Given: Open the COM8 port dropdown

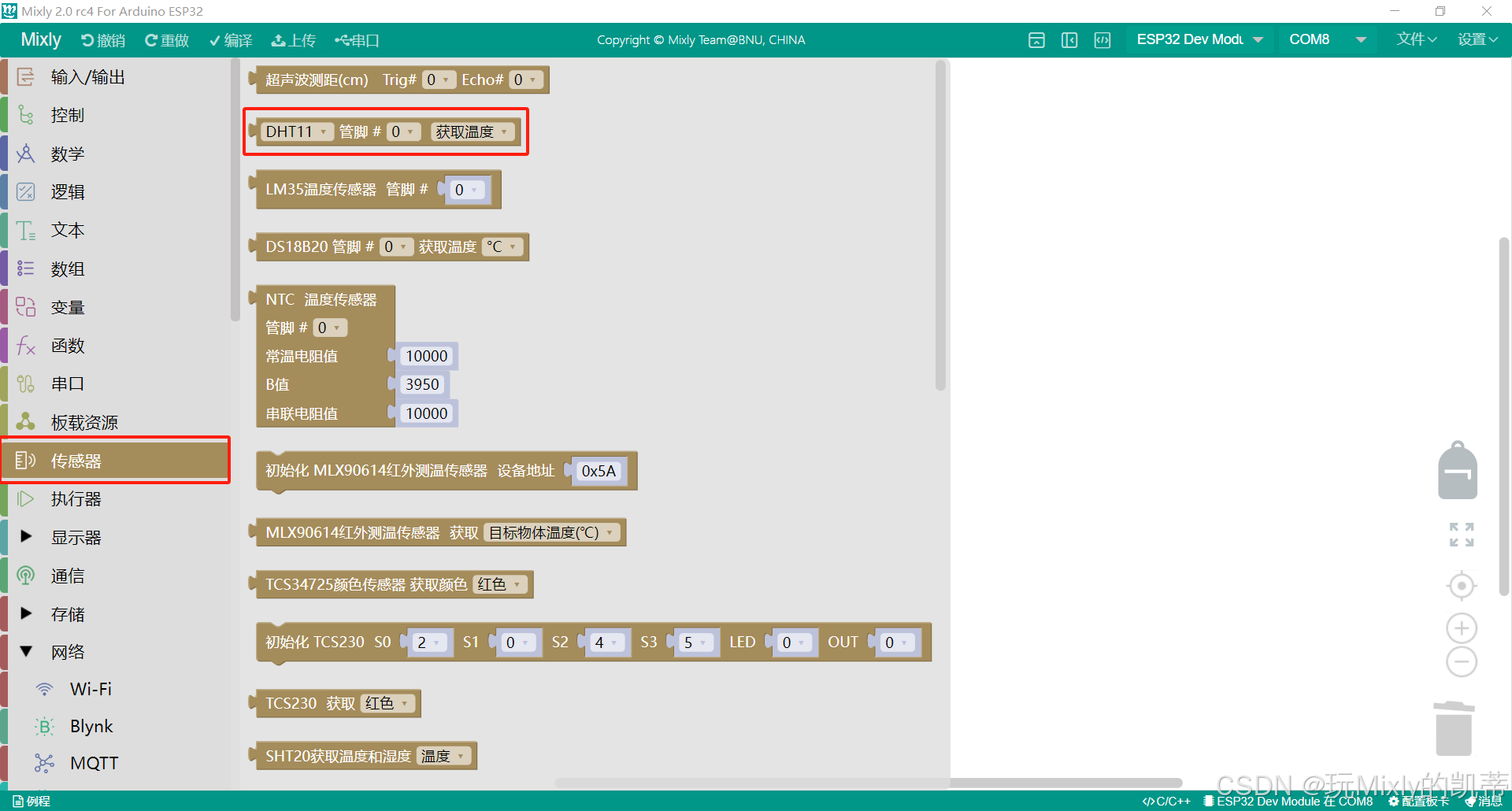Looking at the screenshot, I should tap(1327, 39).
